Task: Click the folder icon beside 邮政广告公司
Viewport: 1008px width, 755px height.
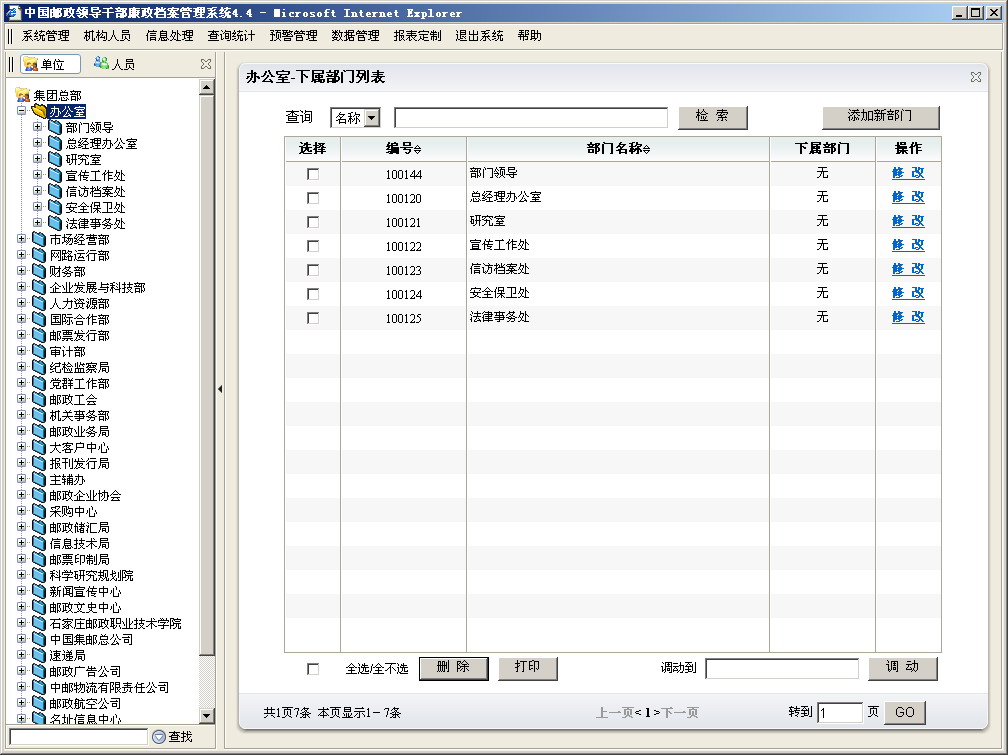Action: [39, 671]
